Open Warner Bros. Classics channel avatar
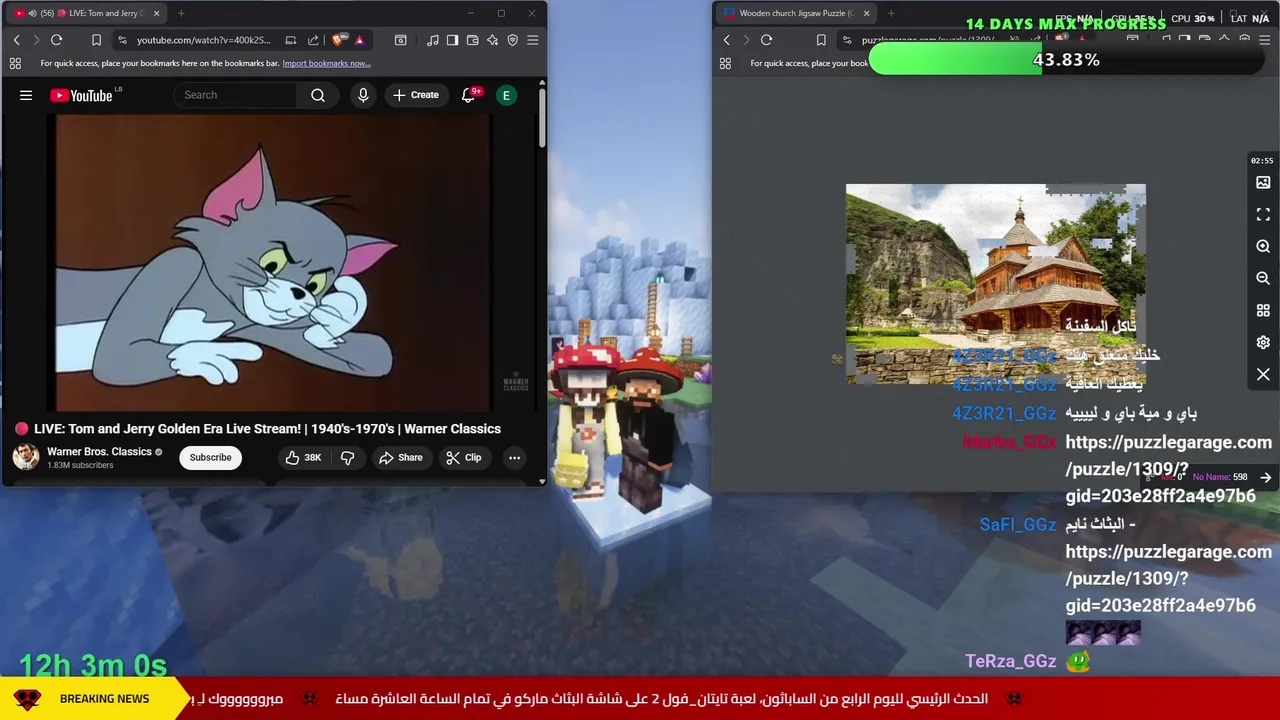1280x720 pixels. (26, 457)
